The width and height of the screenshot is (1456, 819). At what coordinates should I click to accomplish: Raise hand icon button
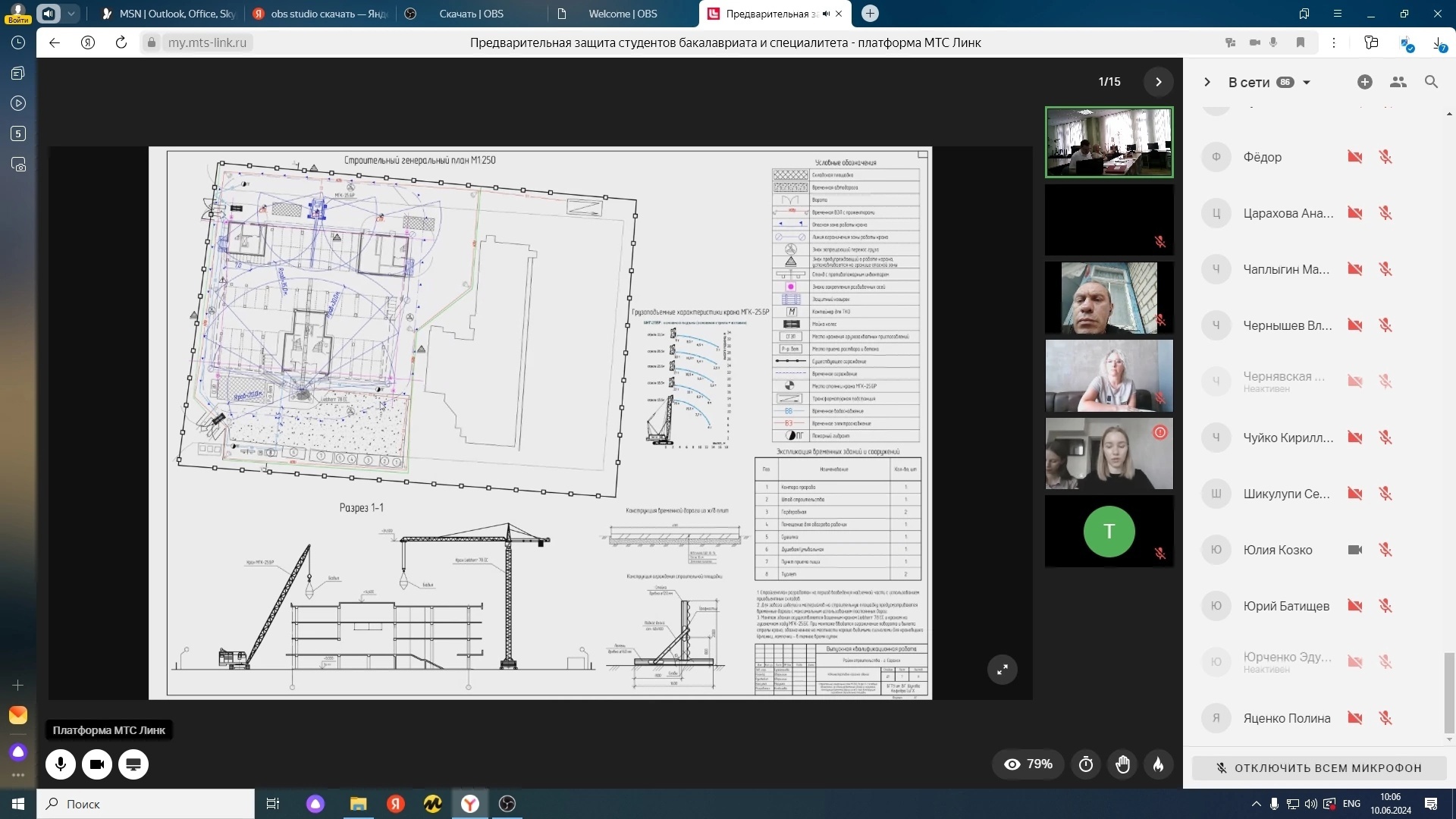click(1122, 764)
